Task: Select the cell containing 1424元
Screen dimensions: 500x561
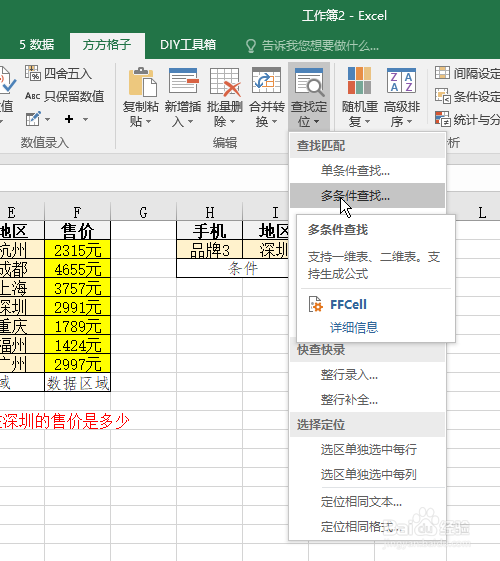Action: (x=77, y=345)
